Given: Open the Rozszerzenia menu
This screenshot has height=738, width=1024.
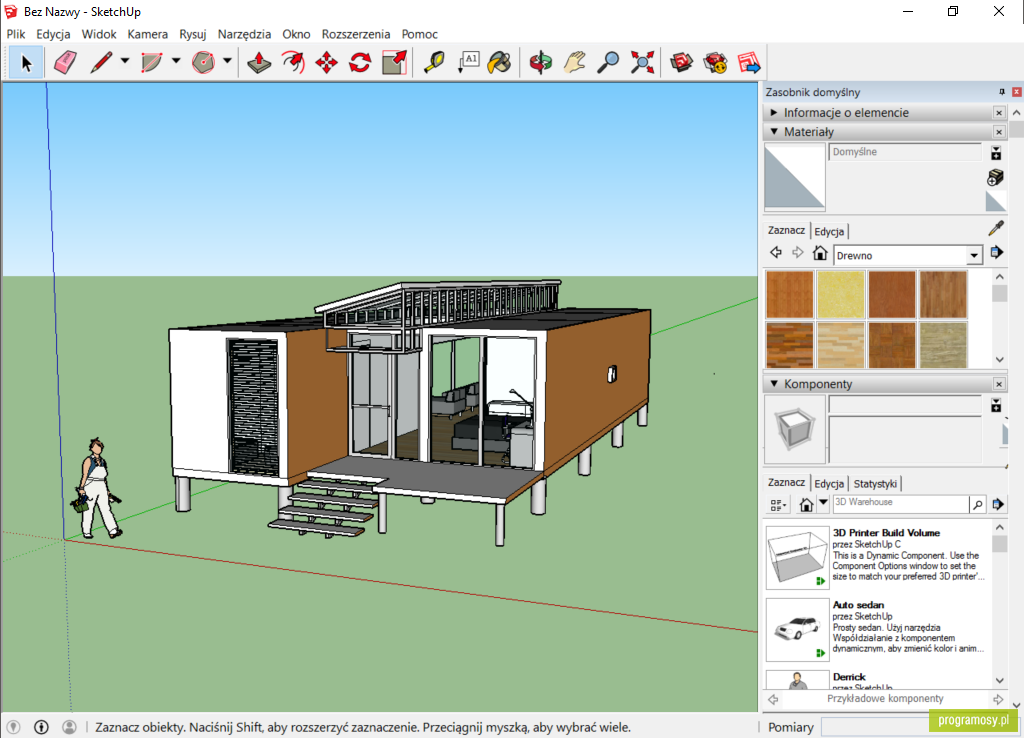Looking at the screenshot, I should [x=356, y=34].
